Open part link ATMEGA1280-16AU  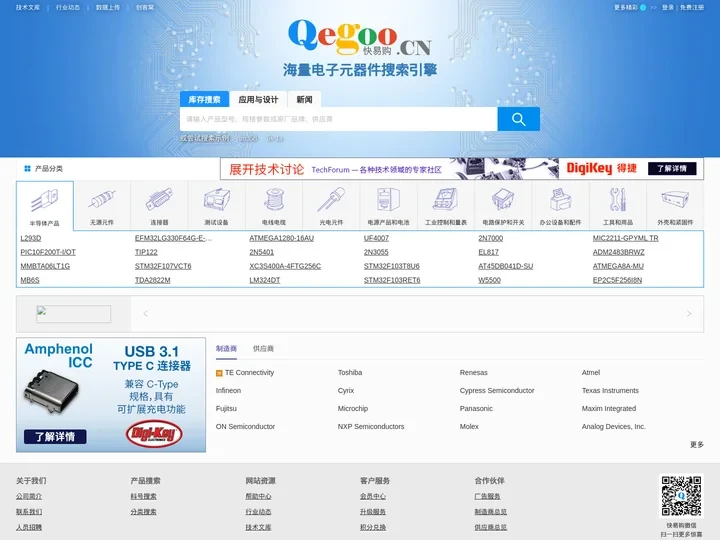coord(281,238)
